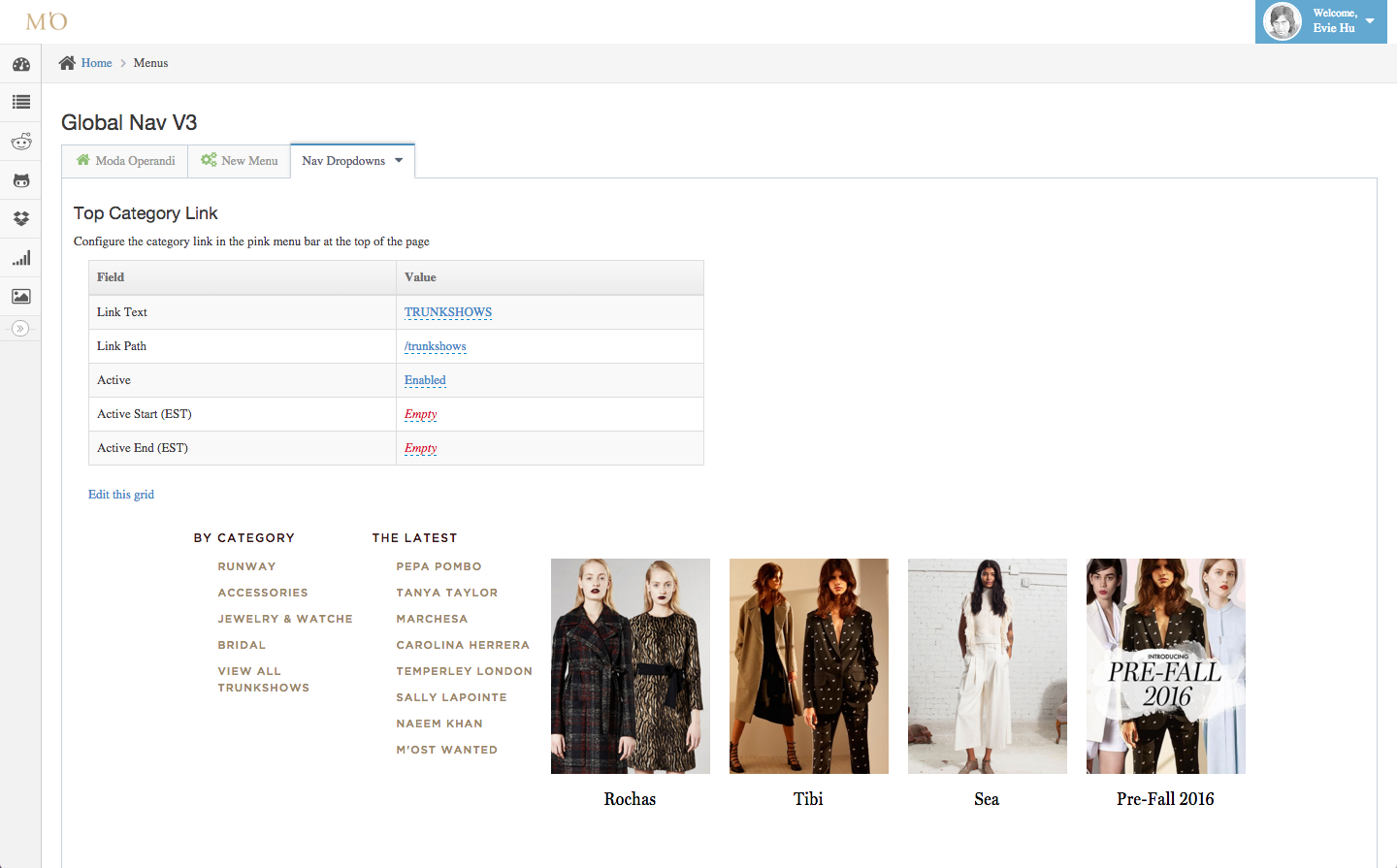The height and width of the screenshot is (868, 1397).
Task: Click the Link Text field cell
Action: (243, 312)
